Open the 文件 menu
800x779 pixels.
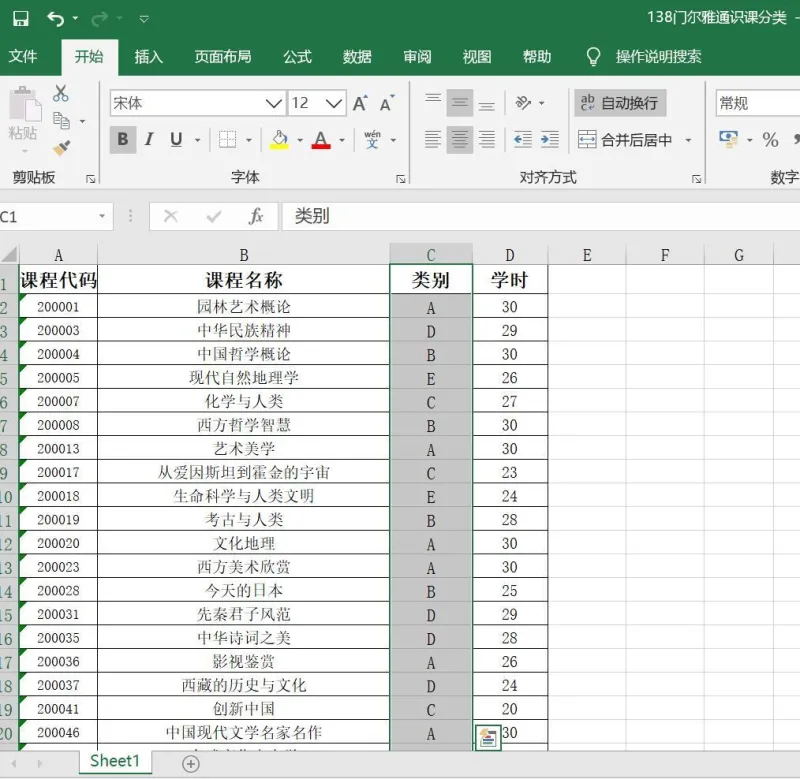click(23, 56)
